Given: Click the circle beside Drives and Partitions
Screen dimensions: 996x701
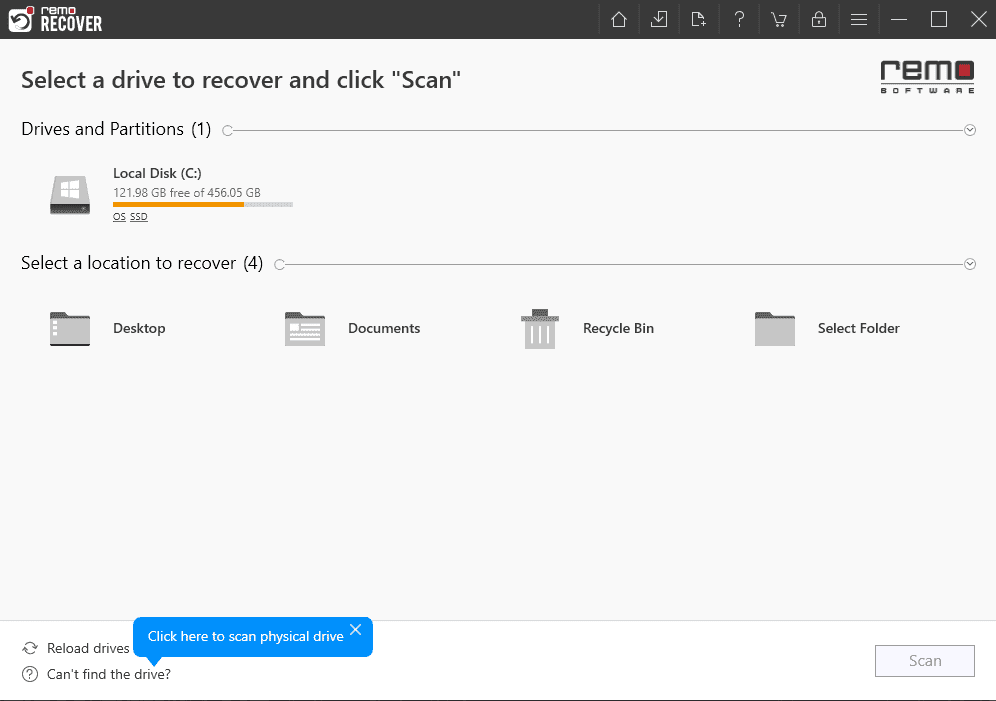Looking at the screenshot, I should [227, 131].
